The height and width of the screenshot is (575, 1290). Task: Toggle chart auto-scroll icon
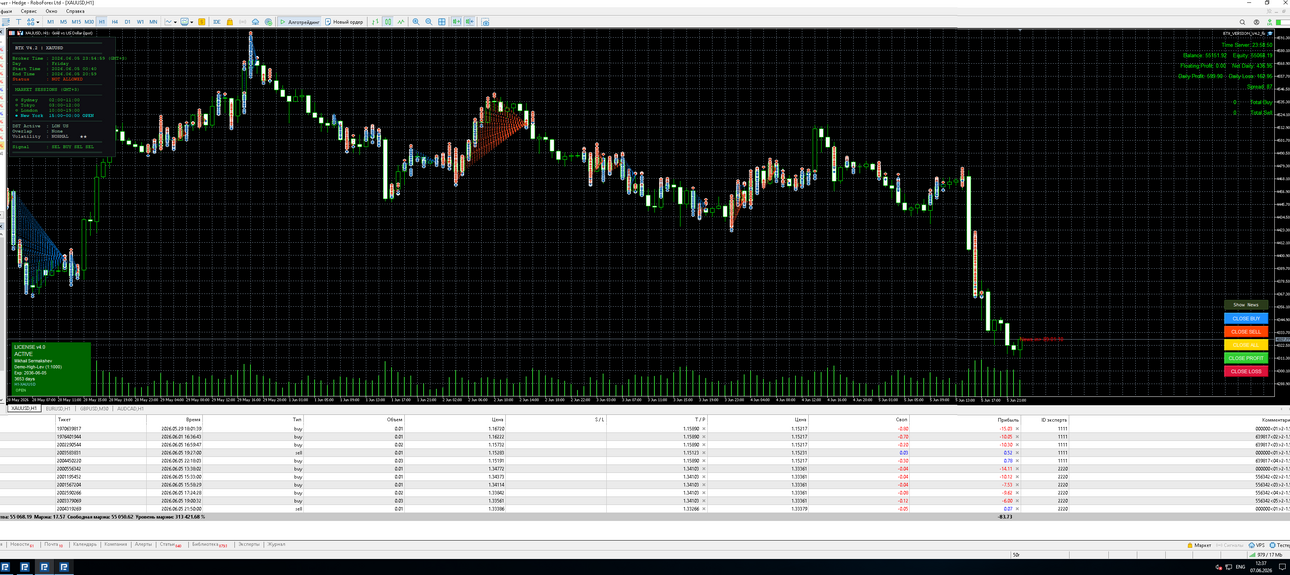(457, 21)
